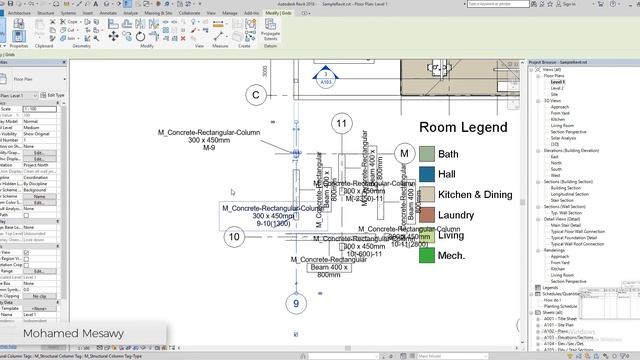Screen dimensions: 640x360
Task: Select the Rotate tool
Action: click(x=140, y=36)
